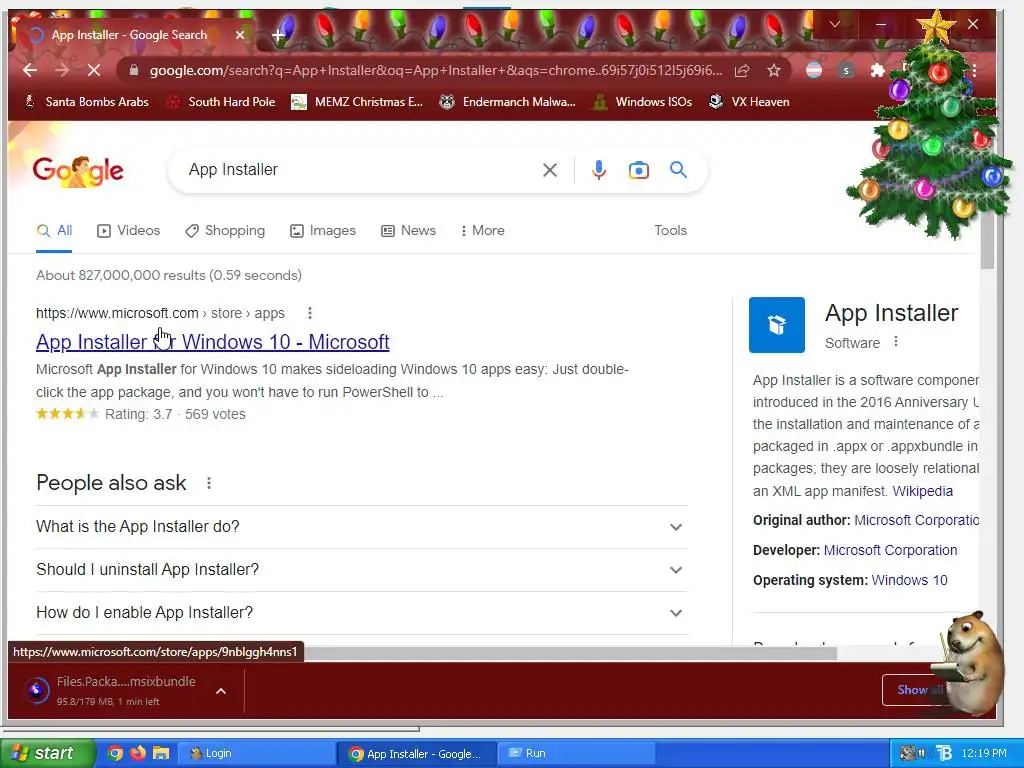Open Microsoft Corporation developer link
The height and width of the screenshot is (768, 1024).
[890, 551]
